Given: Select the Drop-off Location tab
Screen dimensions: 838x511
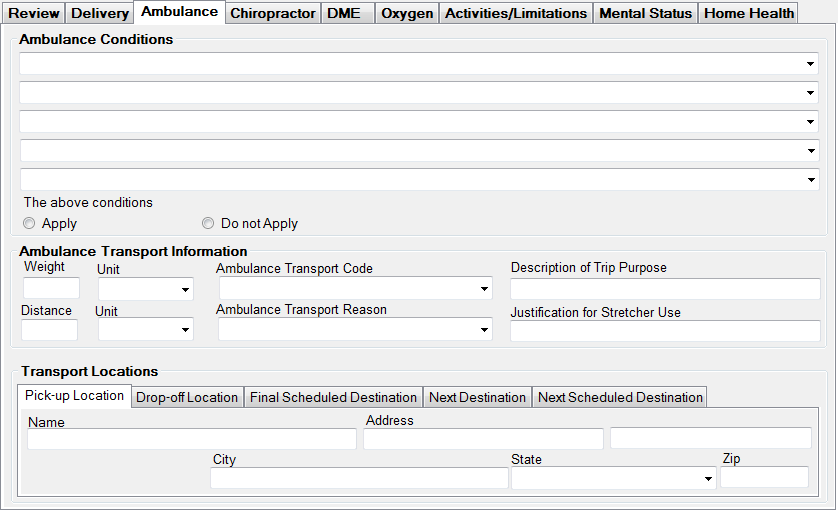Looking at the screenshot, I should pos(187,397).
